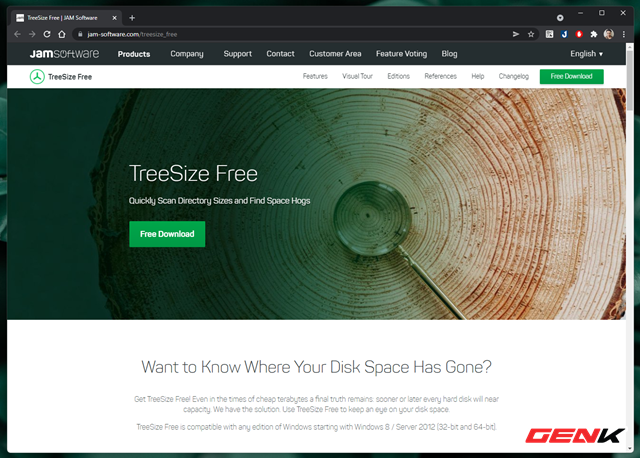Image resolution: width=640 pixels, height=458 pixels.
Task: Click the home icon in the toolbar
Action: pyautogui.click(x=61, y=34)
